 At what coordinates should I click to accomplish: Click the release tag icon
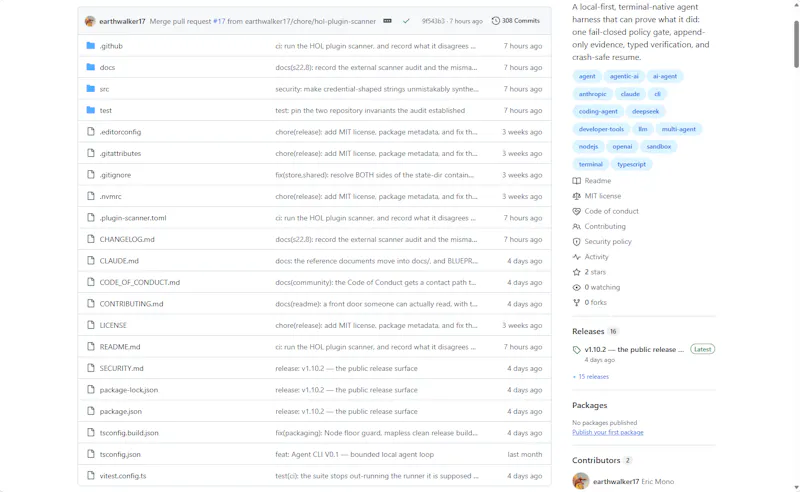click(577, 350)
